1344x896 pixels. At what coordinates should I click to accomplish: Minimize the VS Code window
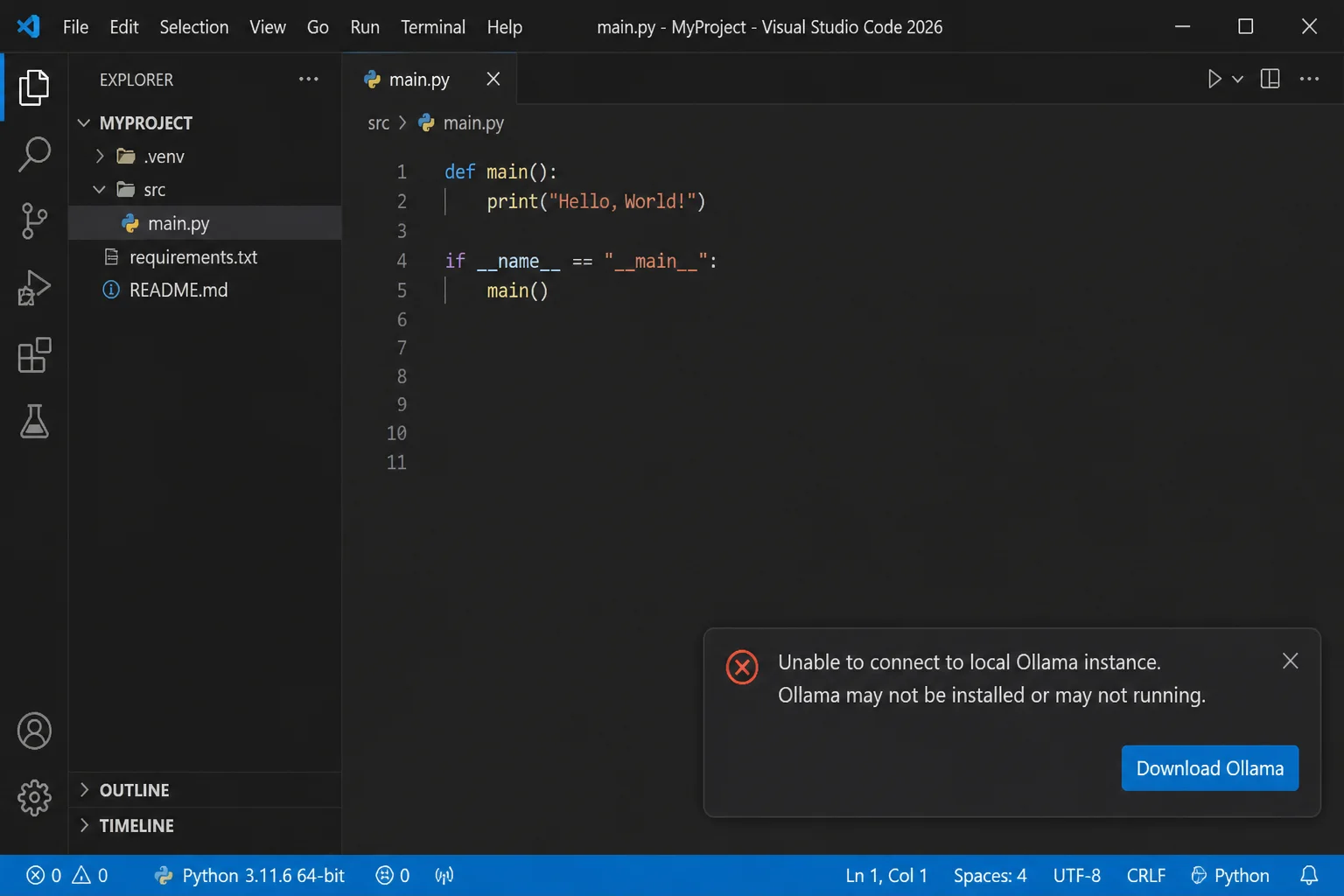[x=1182, y=26]
